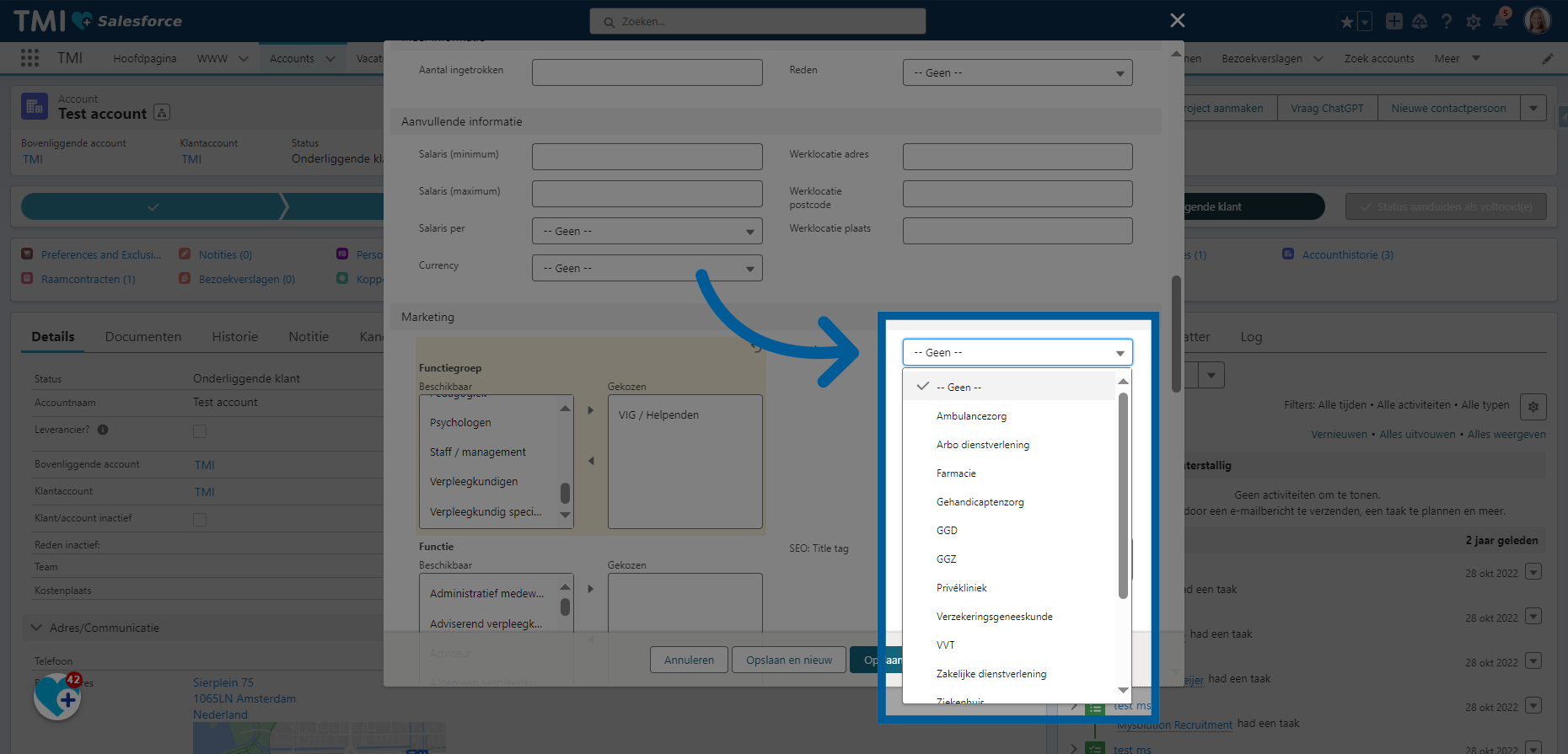
Task: Select Verzekeringsgeneeskunde option
Action: coord(1009,617)
